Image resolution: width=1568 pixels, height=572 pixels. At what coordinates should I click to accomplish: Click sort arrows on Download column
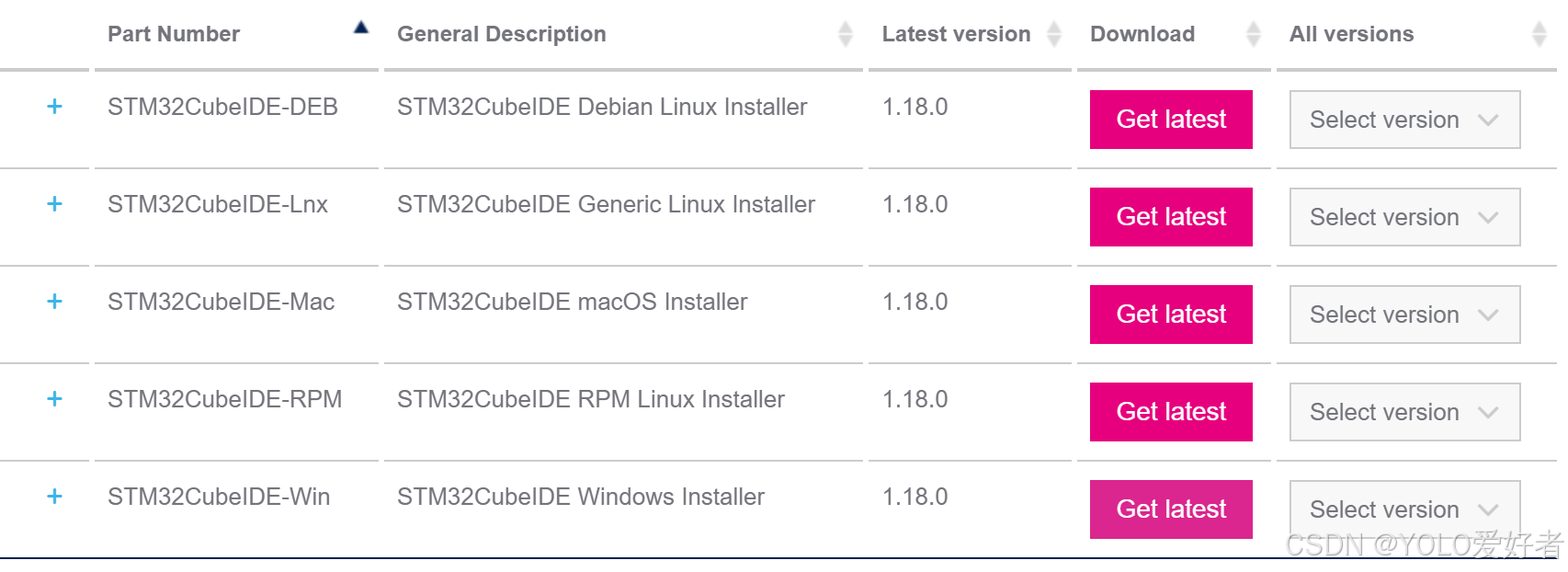pyautogui.click(x=1254, y=34)
